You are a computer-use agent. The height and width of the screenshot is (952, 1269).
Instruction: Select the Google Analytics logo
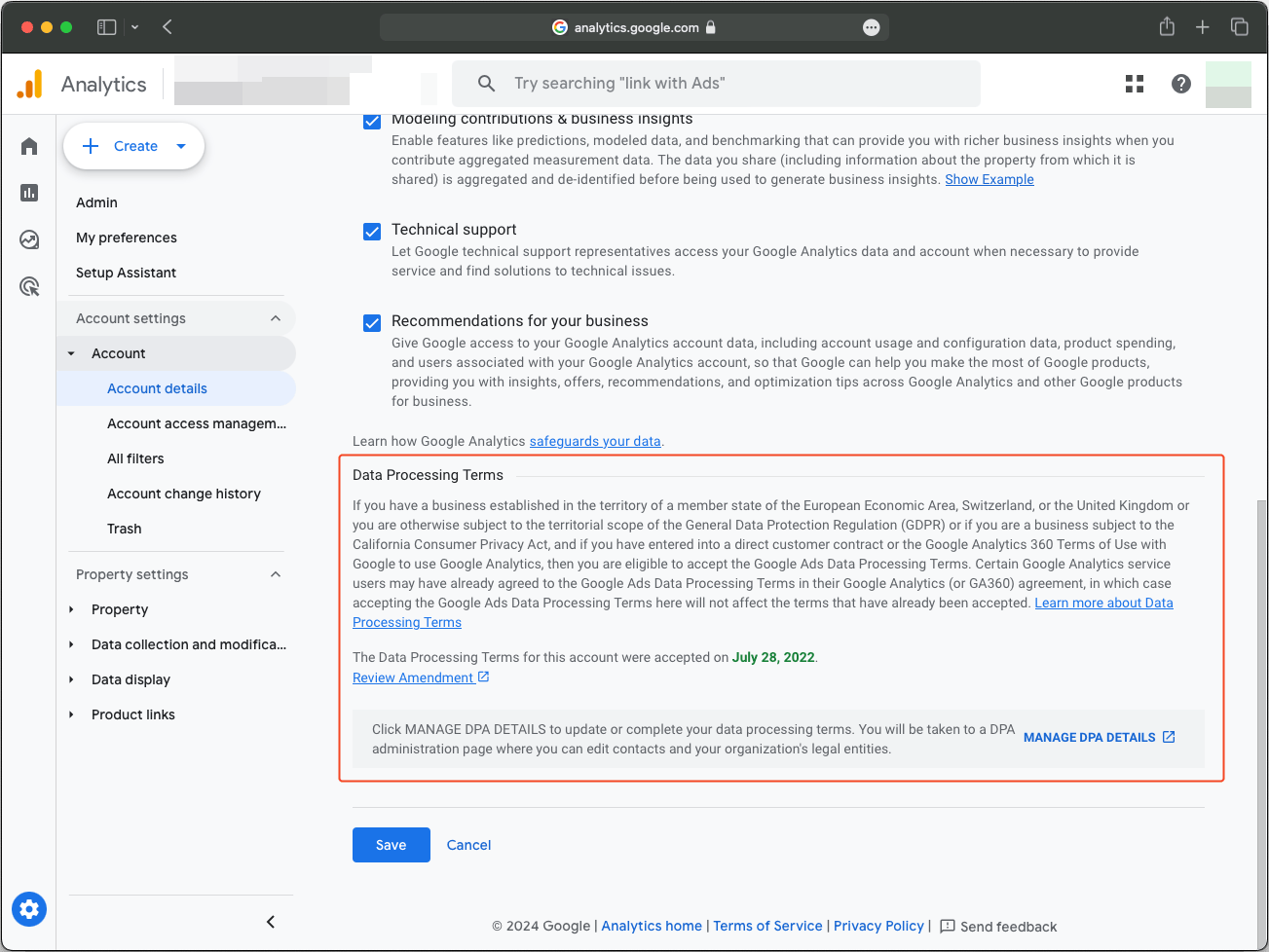click(x=29, y=84)
